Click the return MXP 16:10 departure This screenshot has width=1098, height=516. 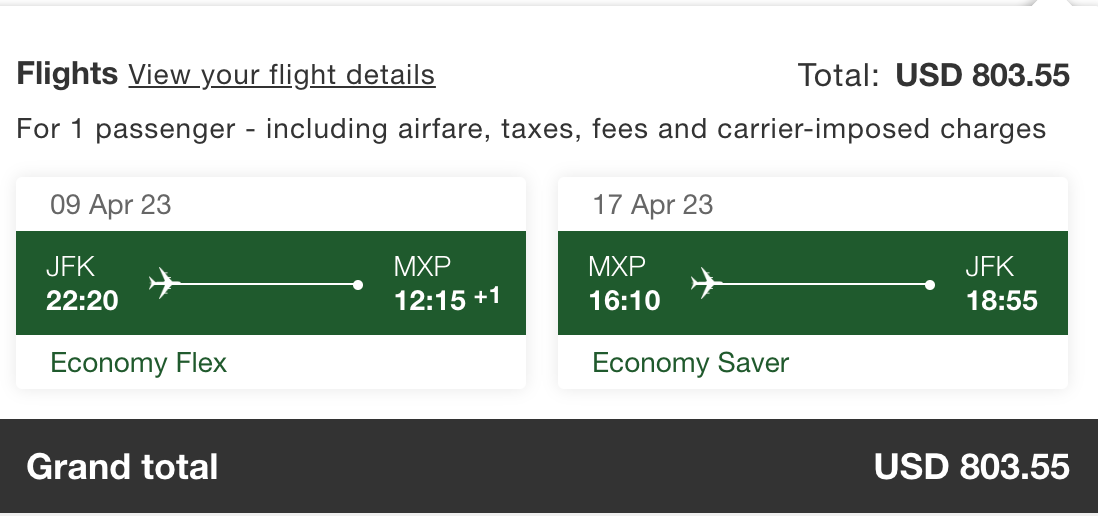click(x=624, y=284)
